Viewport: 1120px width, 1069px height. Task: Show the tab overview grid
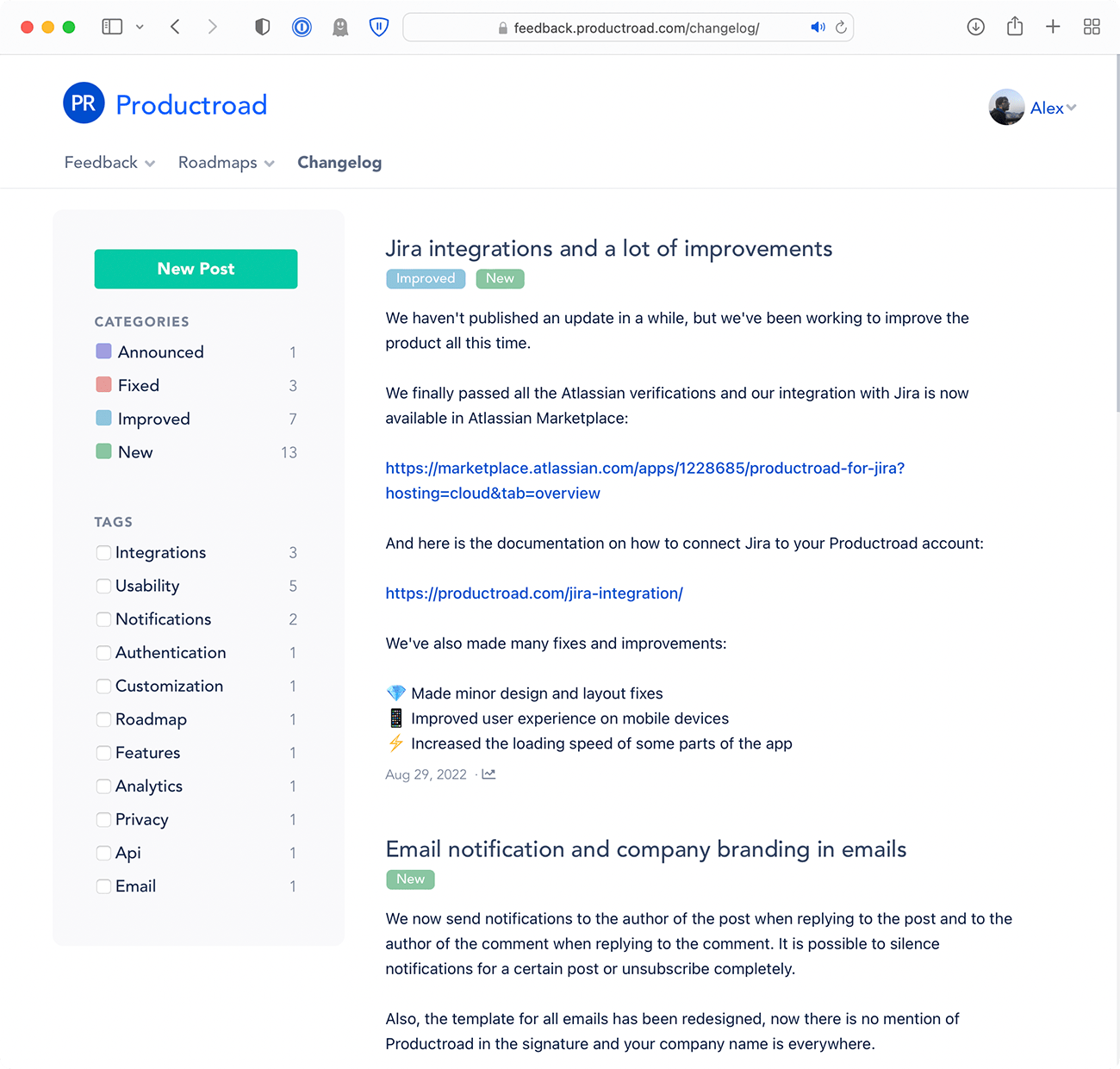click(1092, 27)
